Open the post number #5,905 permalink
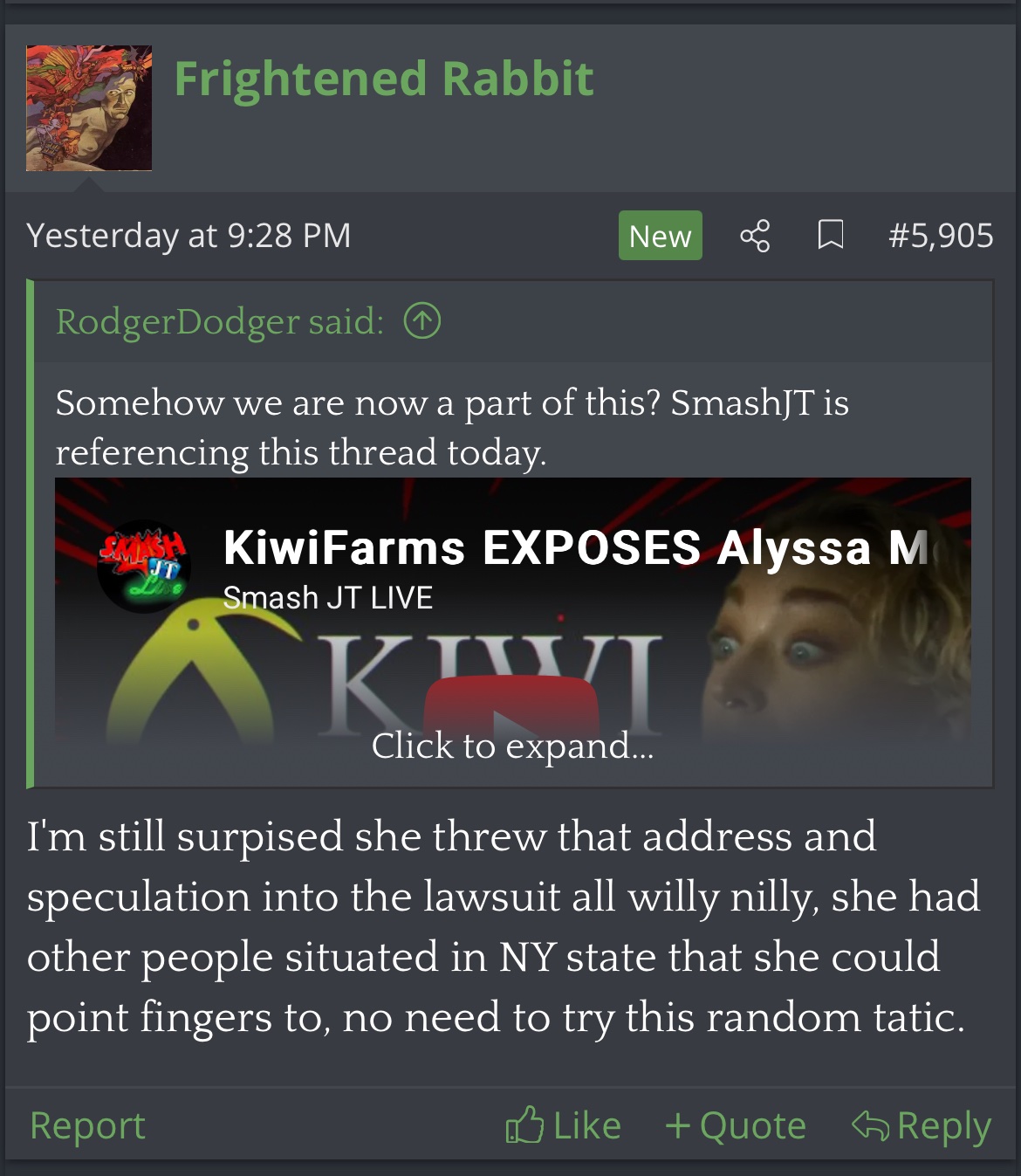Image resolution: width=1021 pixels, height=1176 pixels. (941, 236)
